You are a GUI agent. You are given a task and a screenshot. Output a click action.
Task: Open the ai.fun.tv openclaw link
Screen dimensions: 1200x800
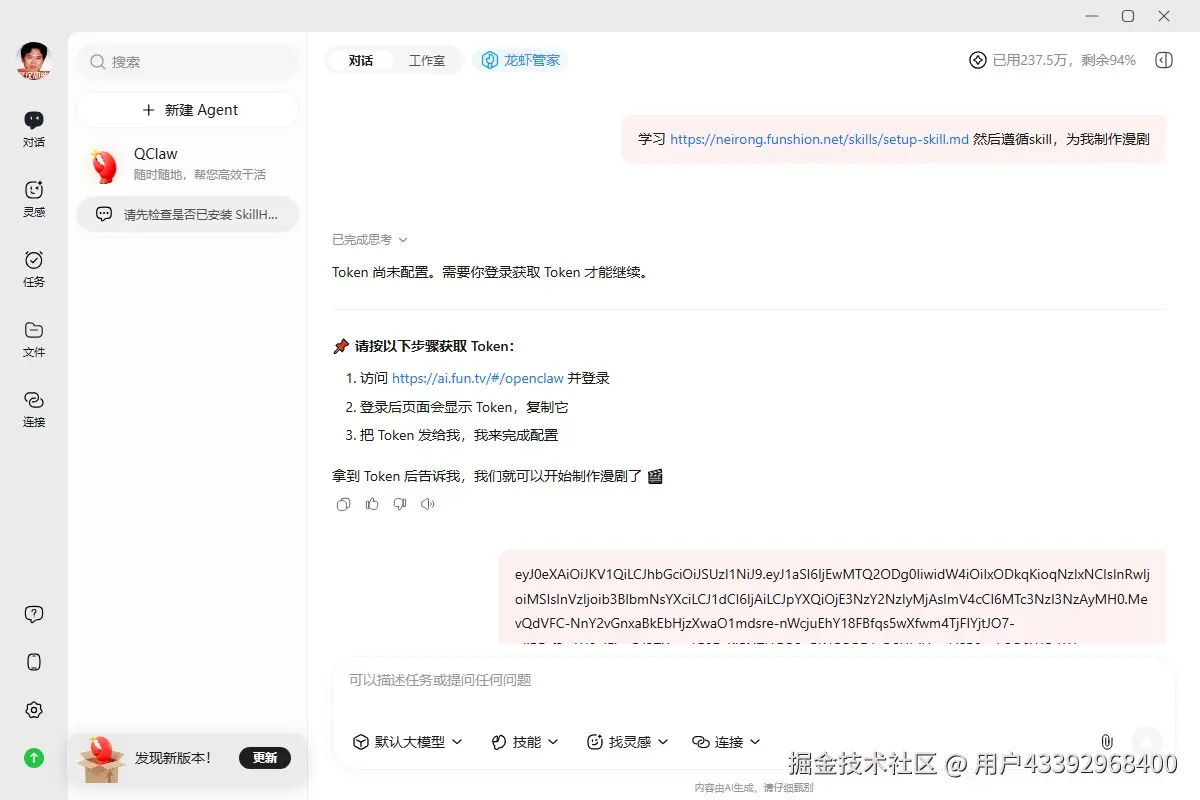[478, 378]
